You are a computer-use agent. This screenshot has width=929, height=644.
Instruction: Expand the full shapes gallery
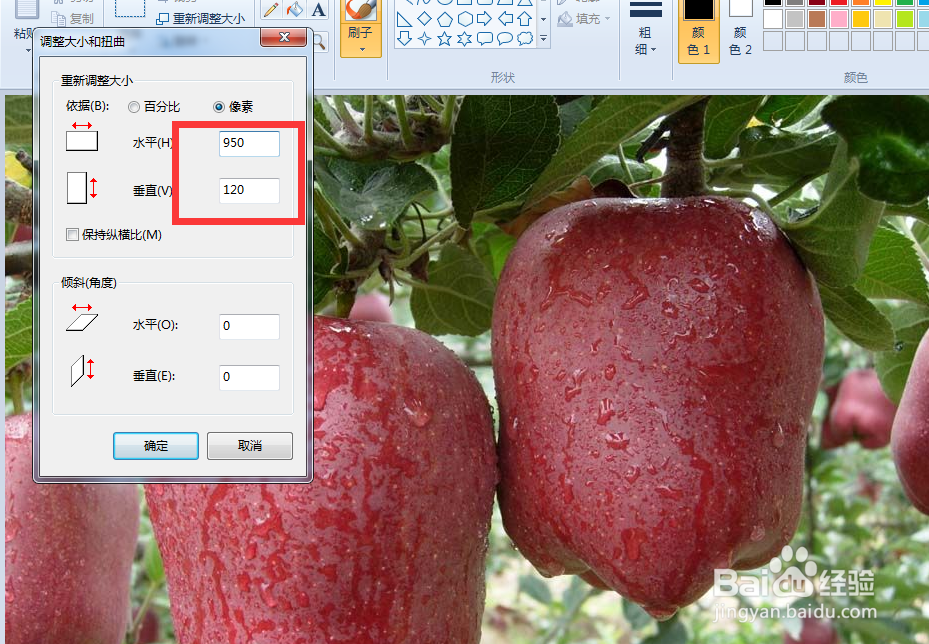[543, 39]
